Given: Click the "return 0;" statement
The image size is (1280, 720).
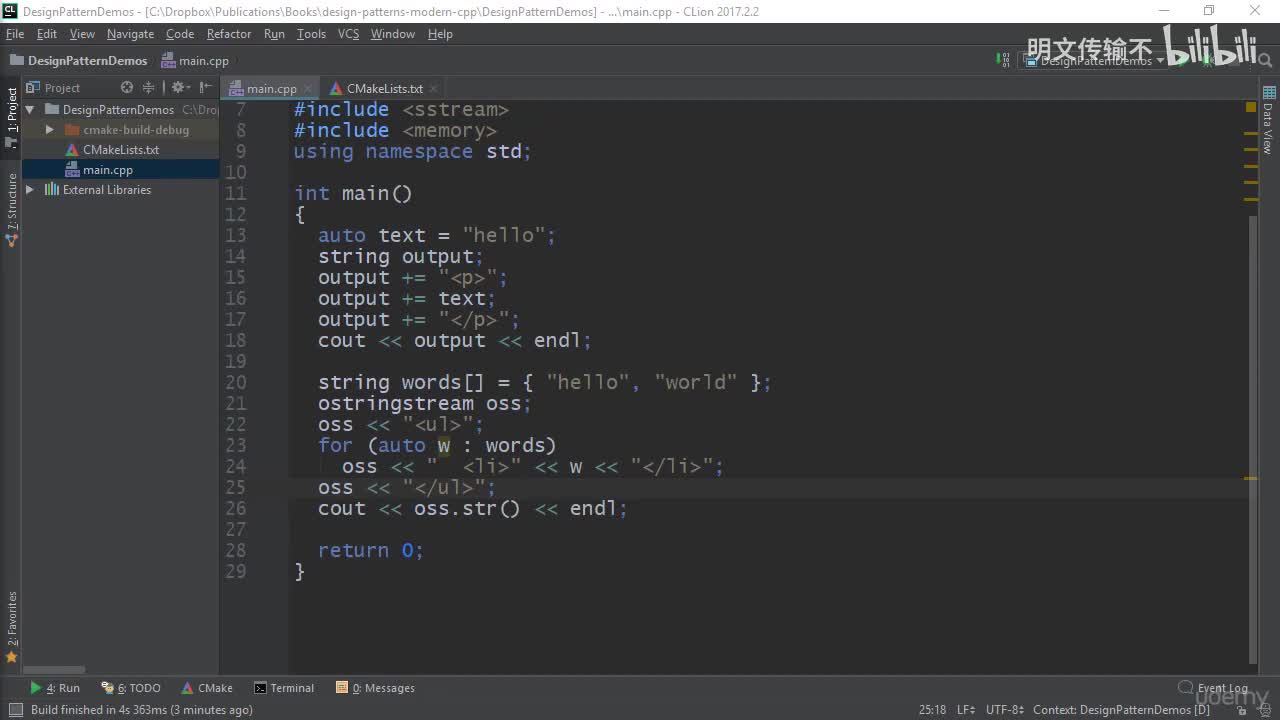Looking at the screenshot, I should coord(371,550).
